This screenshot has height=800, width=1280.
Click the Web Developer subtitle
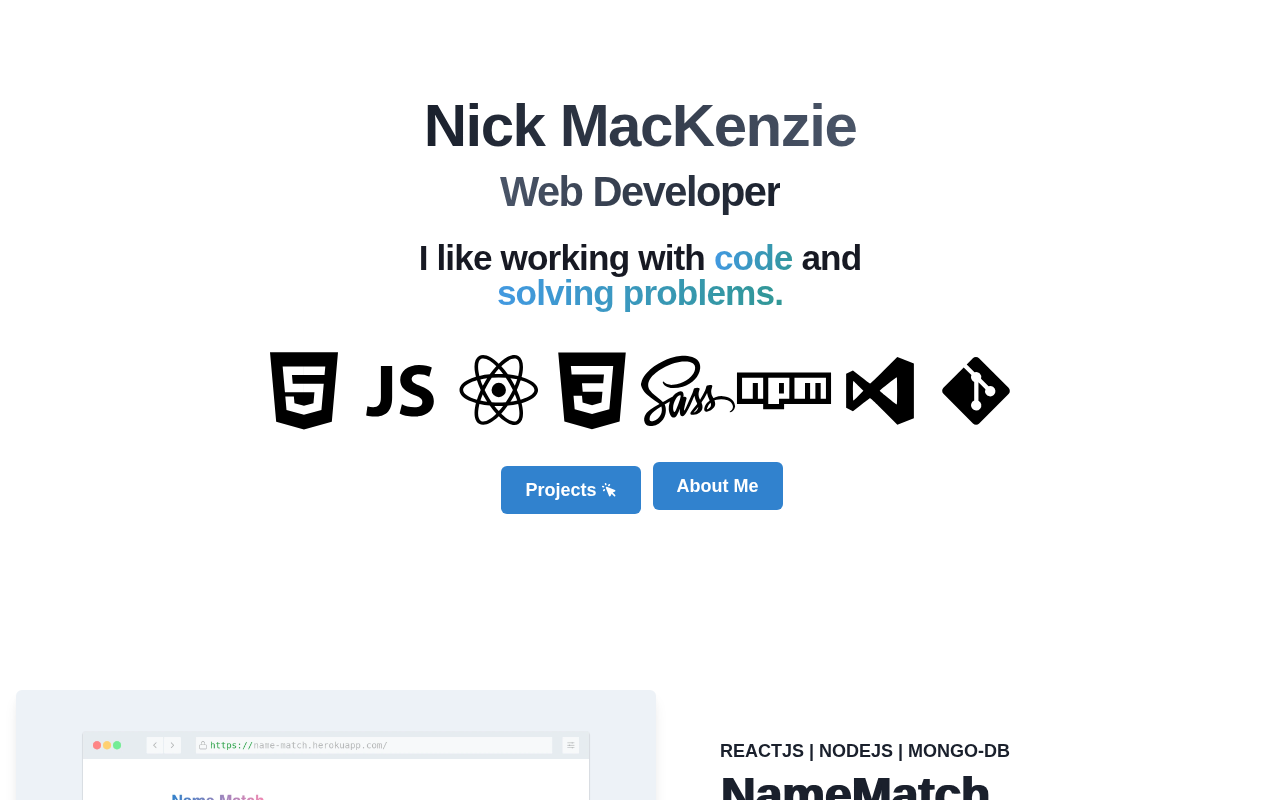coord(640,192)
